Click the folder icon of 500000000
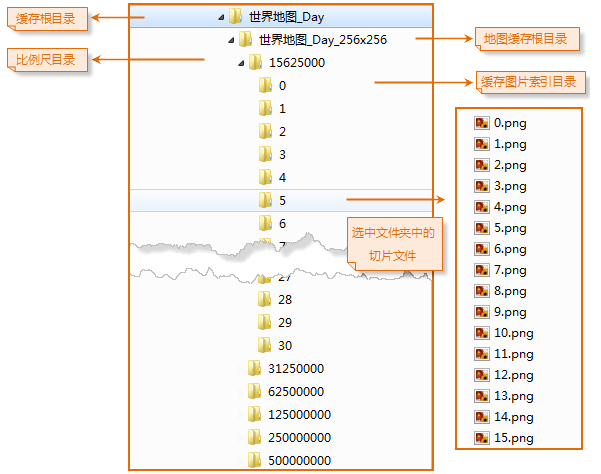601x474 pixels. pos(255,460)
